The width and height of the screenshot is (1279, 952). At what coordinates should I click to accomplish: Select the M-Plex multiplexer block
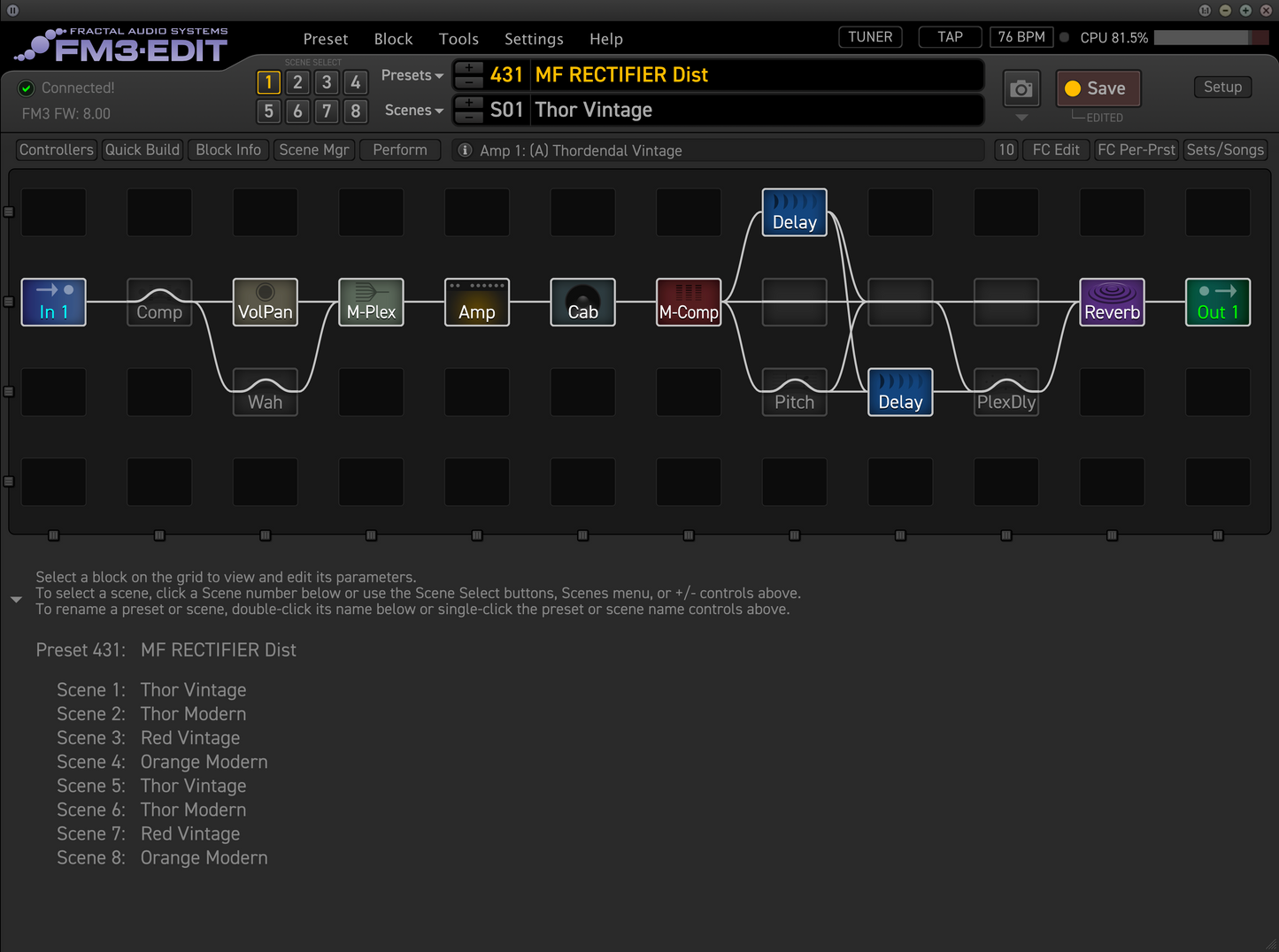pyautogui.click(x=371, y=302)
